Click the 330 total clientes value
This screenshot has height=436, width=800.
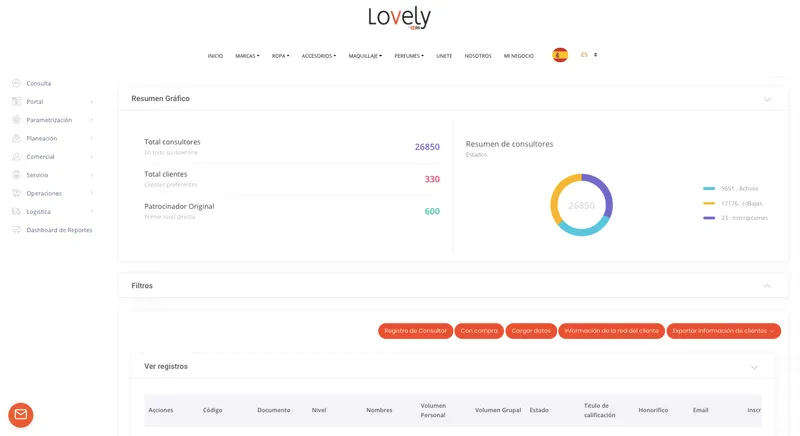click(432, 179)
